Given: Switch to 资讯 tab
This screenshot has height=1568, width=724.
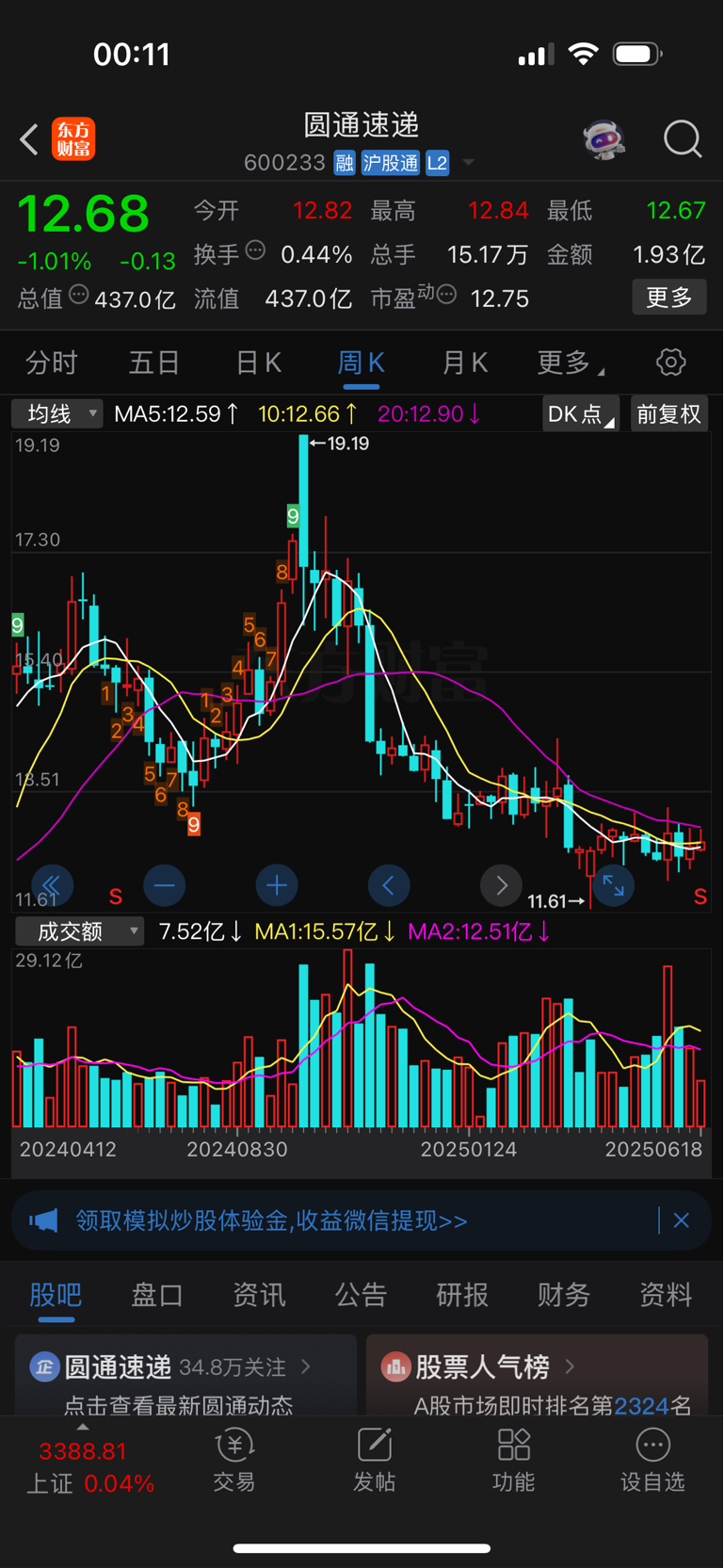Looking at the screenshot, I should point(259,1295).
